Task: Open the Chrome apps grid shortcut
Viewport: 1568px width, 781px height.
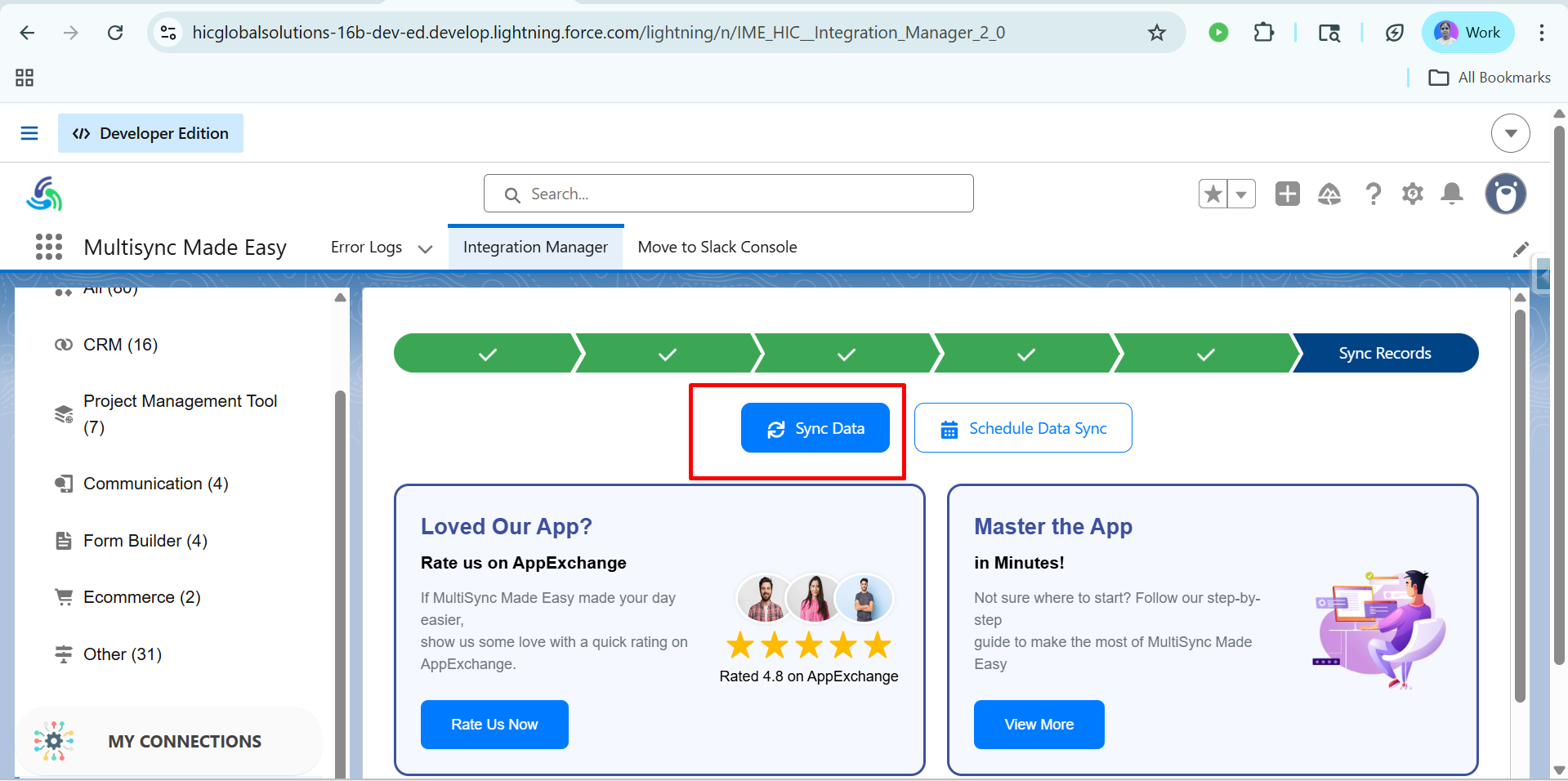Action: (x=25, y=78)
